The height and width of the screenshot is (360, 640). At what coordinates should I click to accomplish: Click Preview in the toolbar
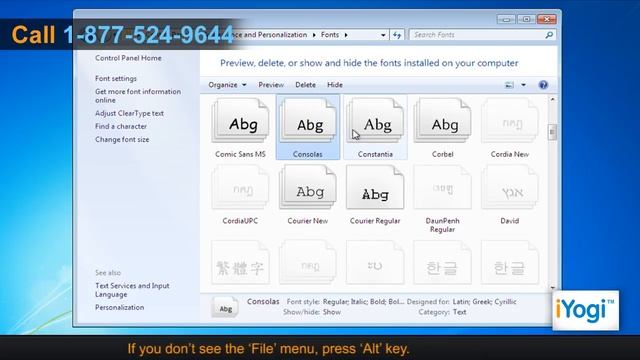(271, 85)
